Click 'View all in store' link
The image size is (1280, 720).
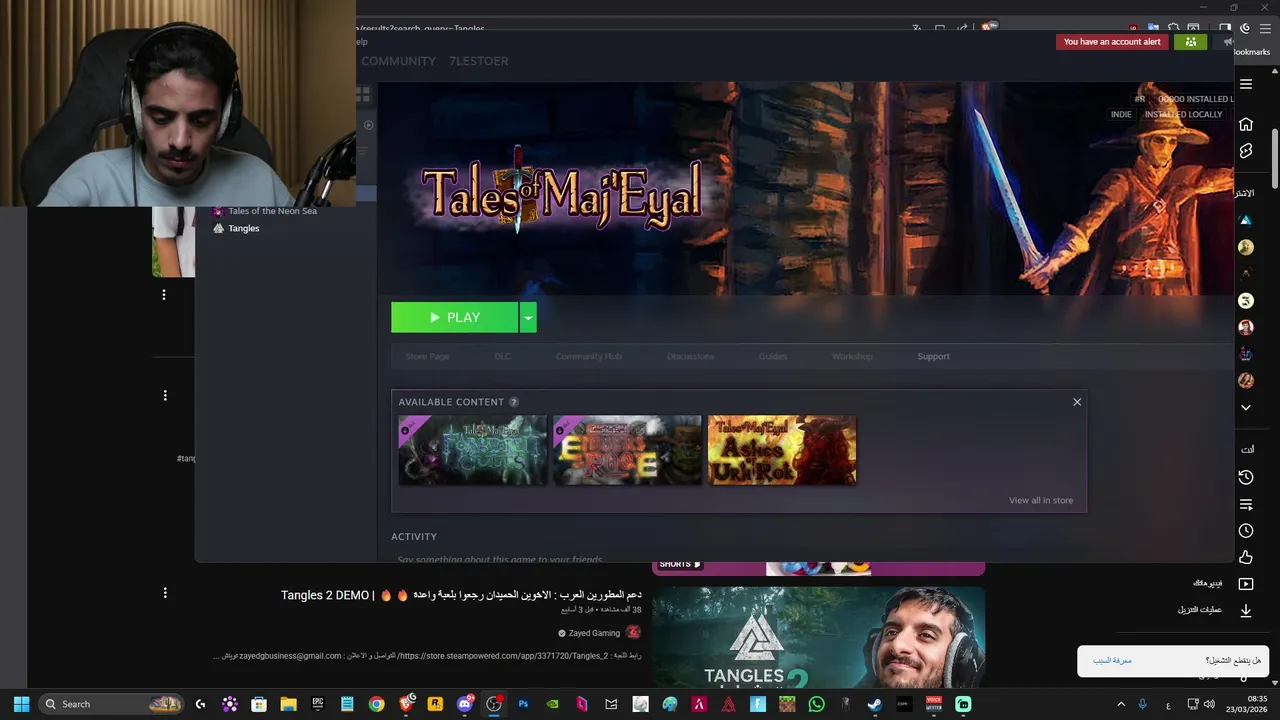[1040, 500]
